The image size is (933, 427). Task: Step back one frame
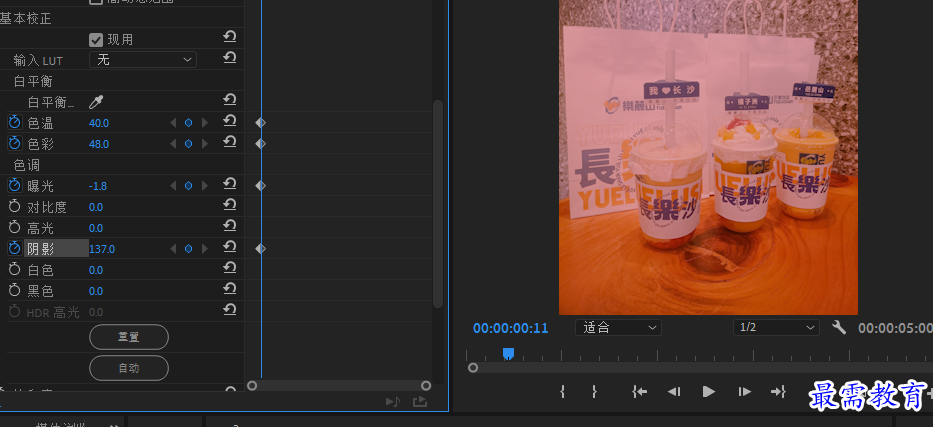click(x=674, y=391)
